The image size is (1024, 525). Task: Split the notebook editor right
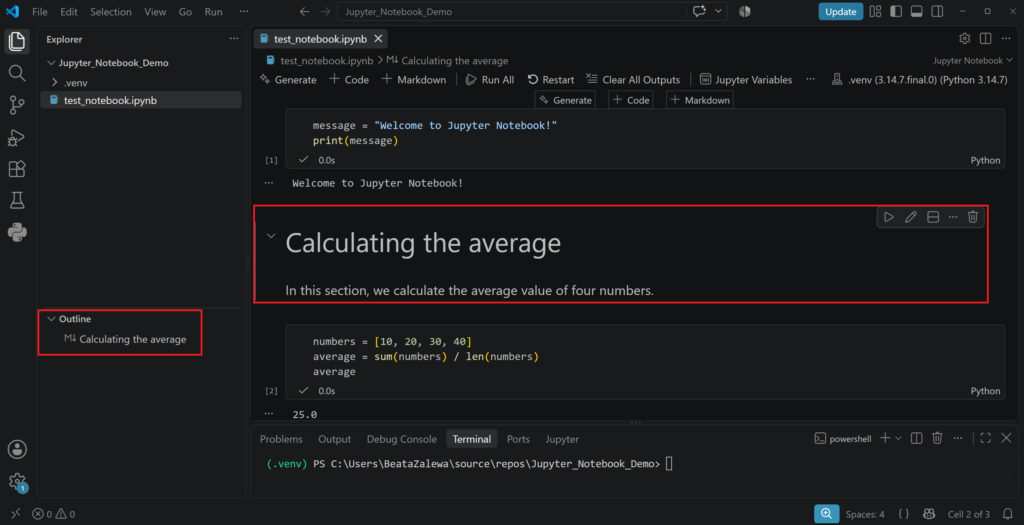[985, 39]
